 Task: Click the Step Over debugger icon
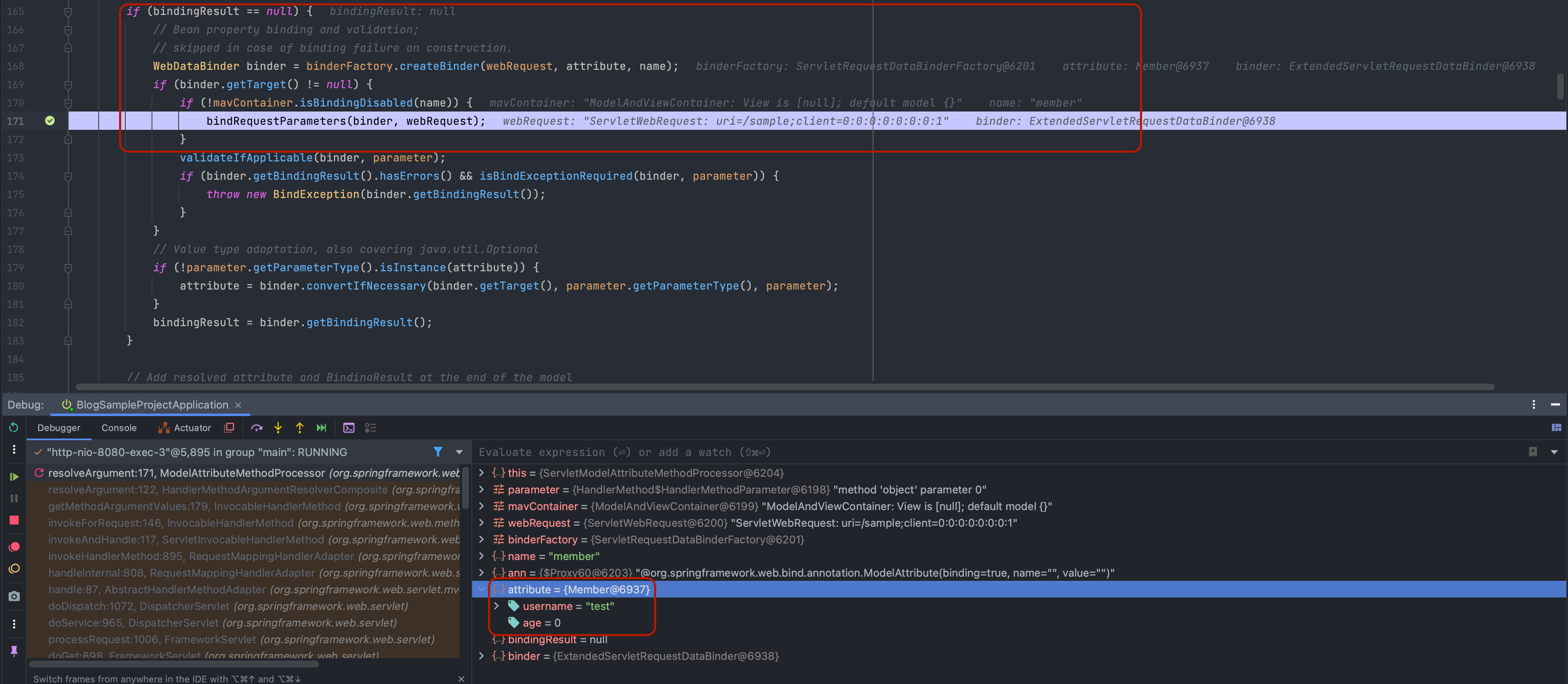257,428
